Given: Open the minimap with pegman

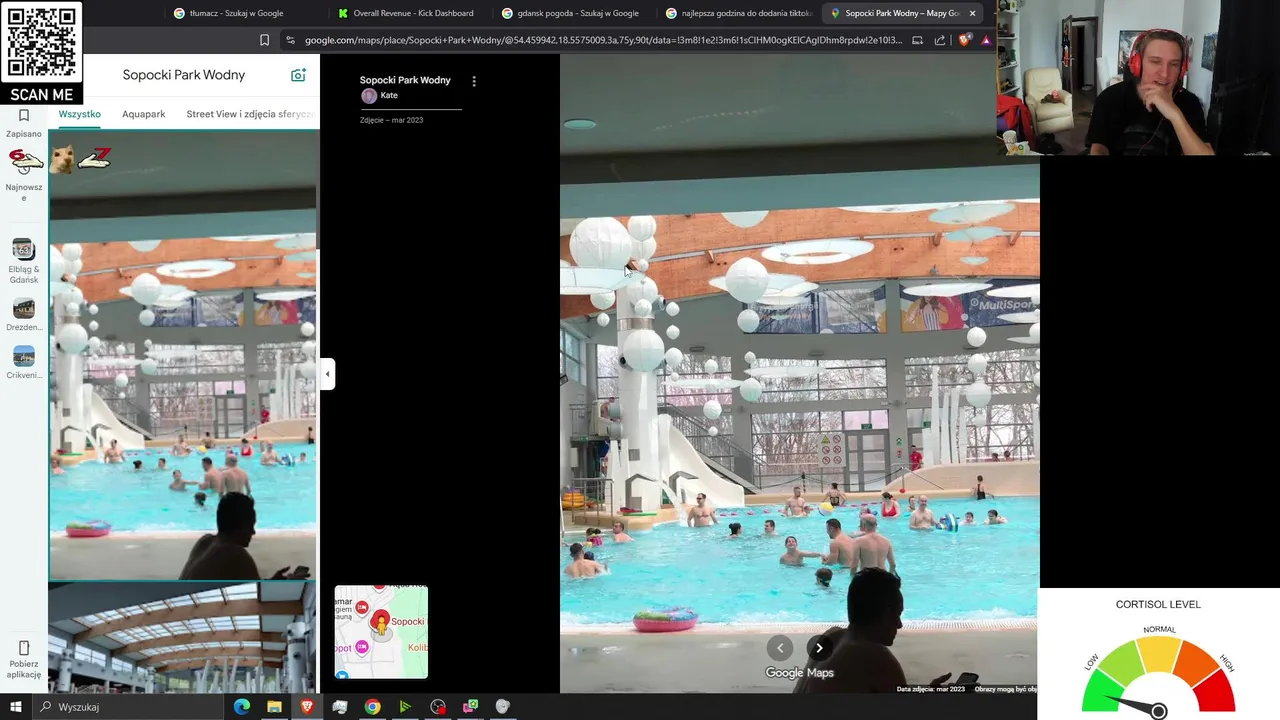Looking at the screenshot, I should (381, 632).
